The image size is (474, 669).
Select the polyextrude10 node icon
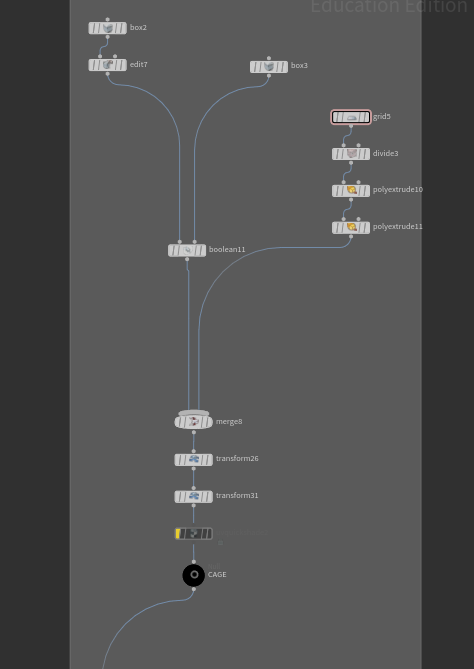351,190
